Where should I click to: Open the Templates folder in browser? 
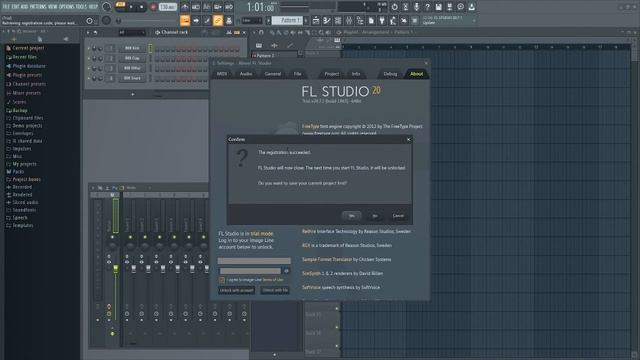coord(22,225)
